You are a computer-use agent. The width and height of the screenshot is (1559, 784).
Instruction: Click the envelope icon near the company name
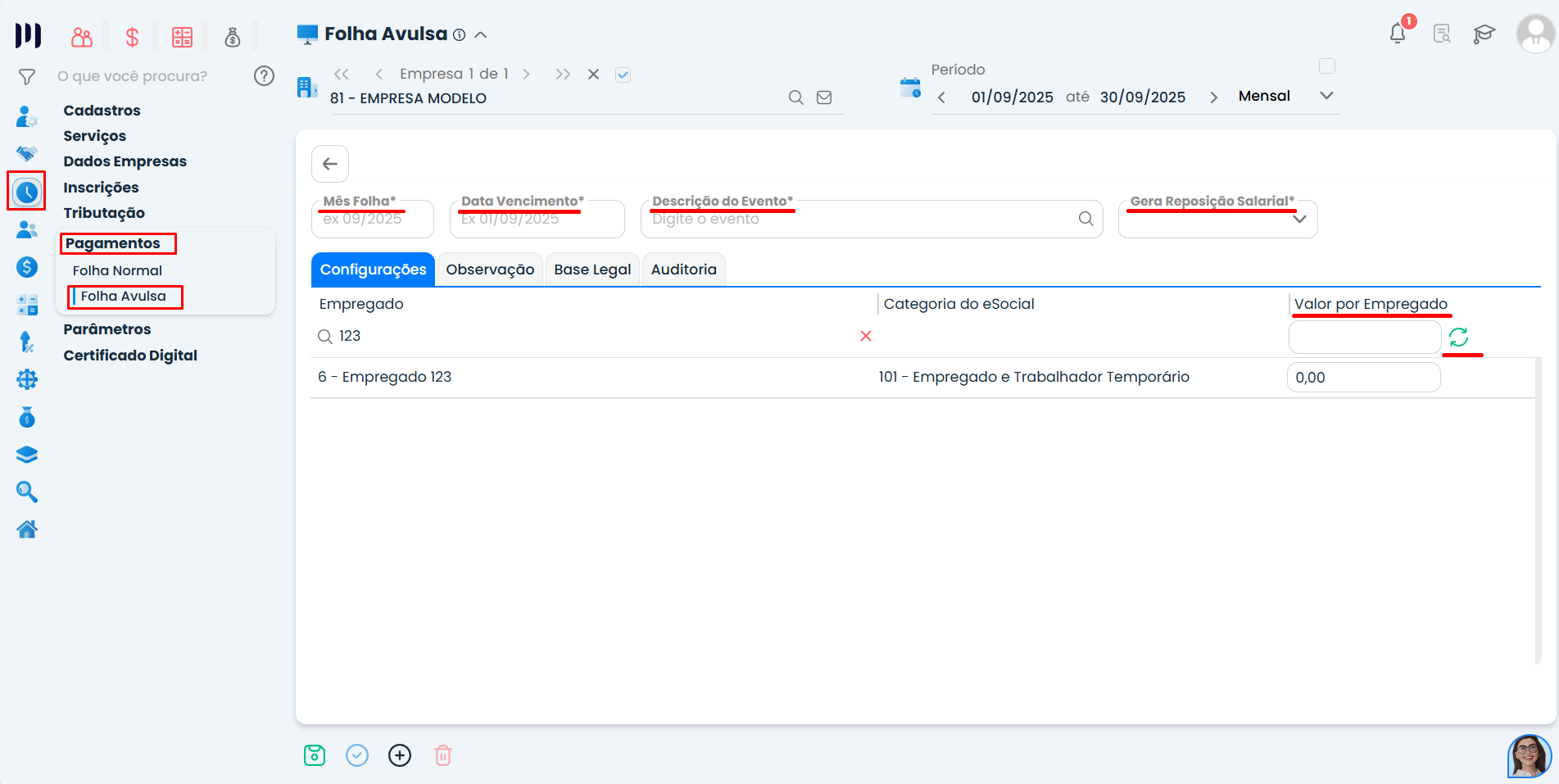pos(824,97)
